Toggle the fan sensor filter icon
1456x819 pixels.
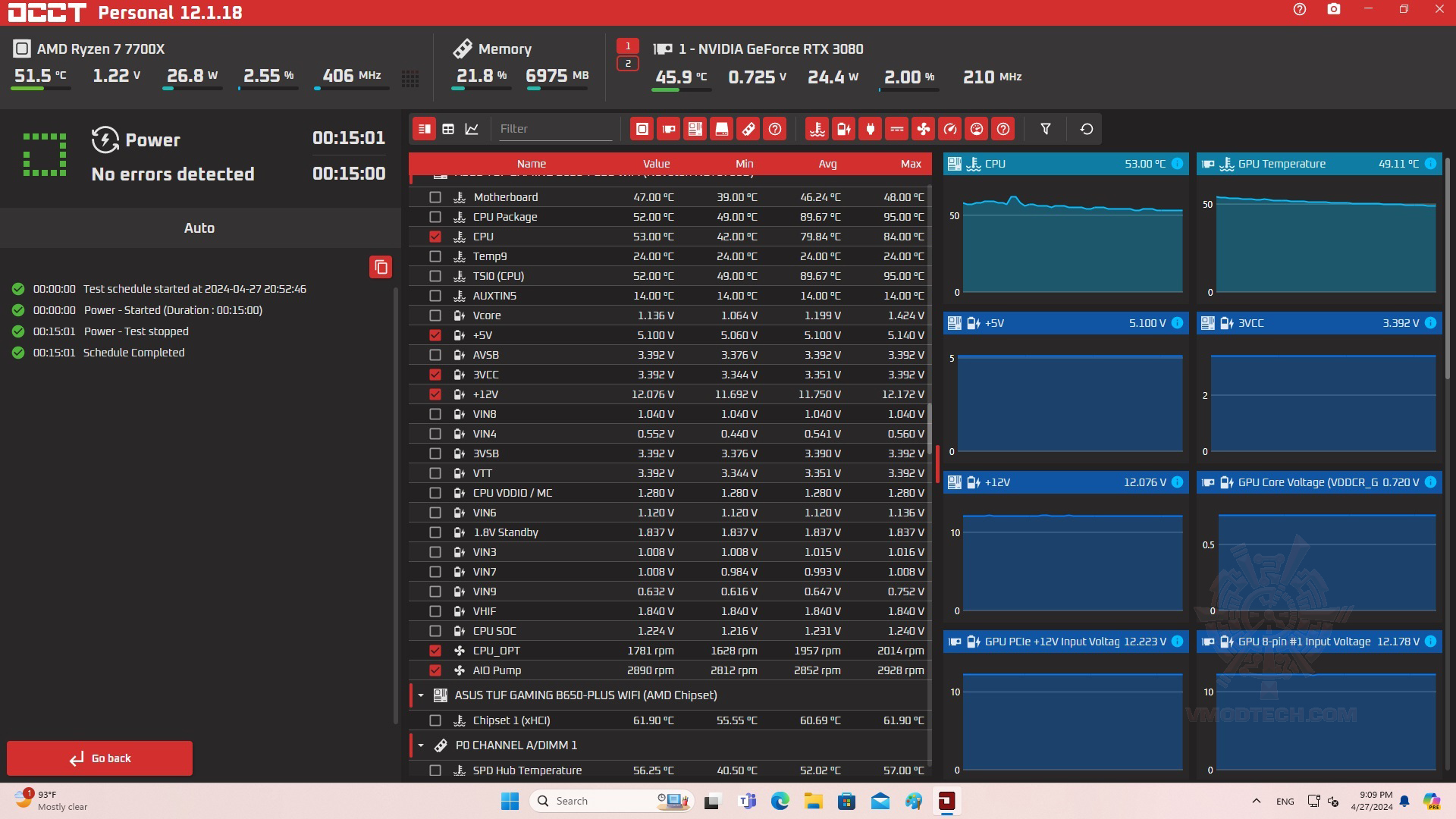pos(923,129)
